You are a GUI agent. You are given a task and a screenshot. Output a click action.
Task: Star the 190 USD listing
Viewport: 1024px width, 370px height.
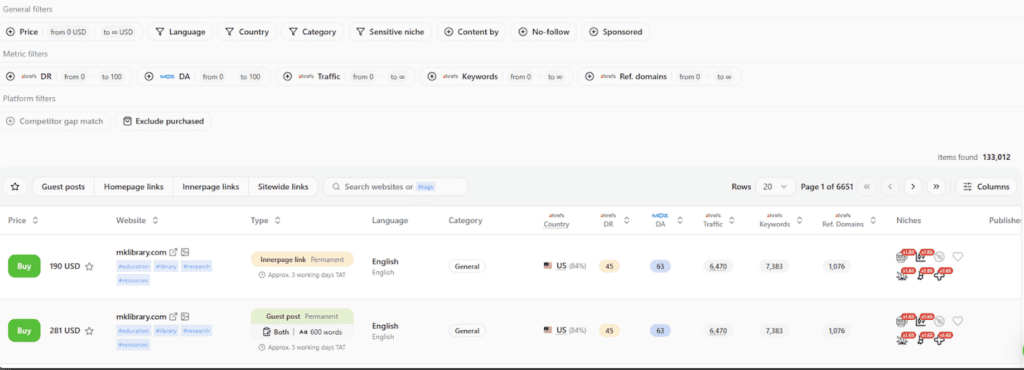89,266
